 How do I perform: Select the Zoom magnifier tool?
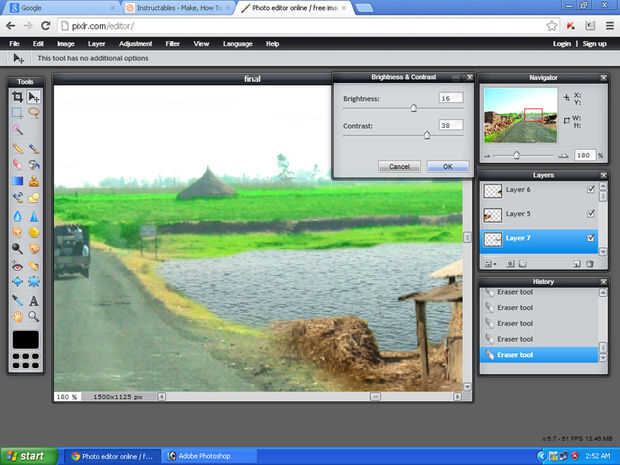click(34, 316)
